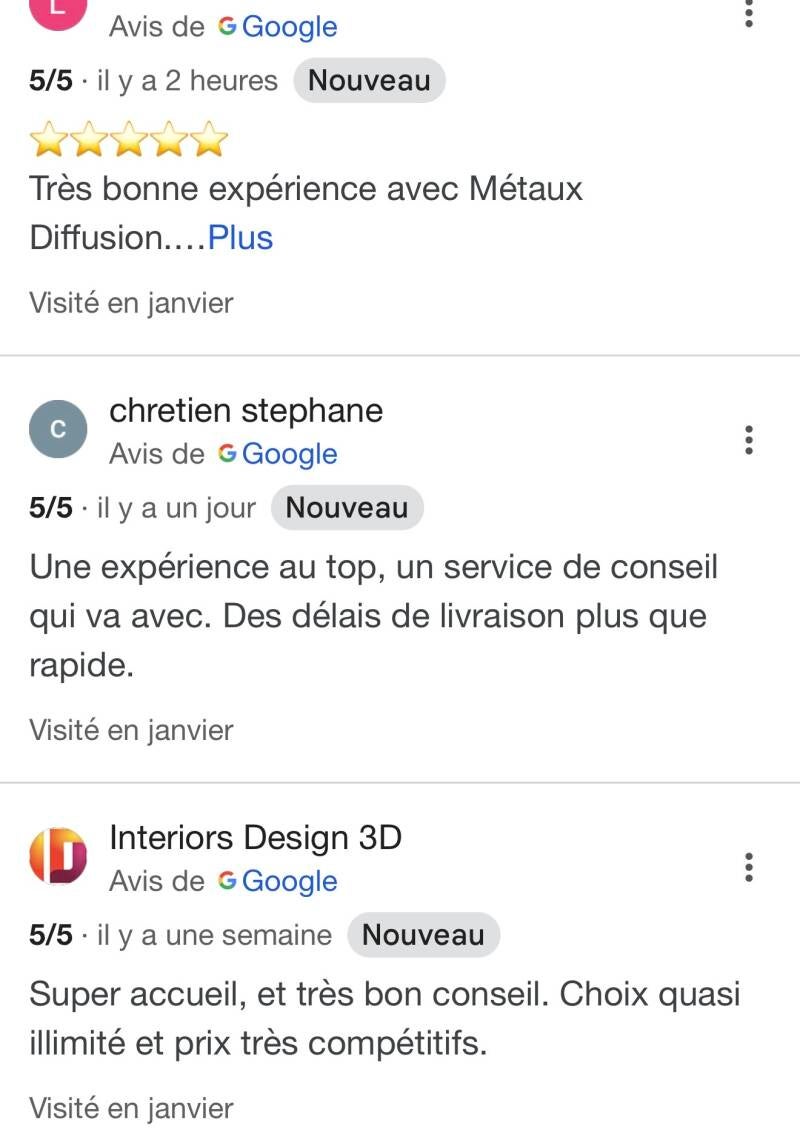Click the Google link under Interiors Design 3D

pos(290,881)
